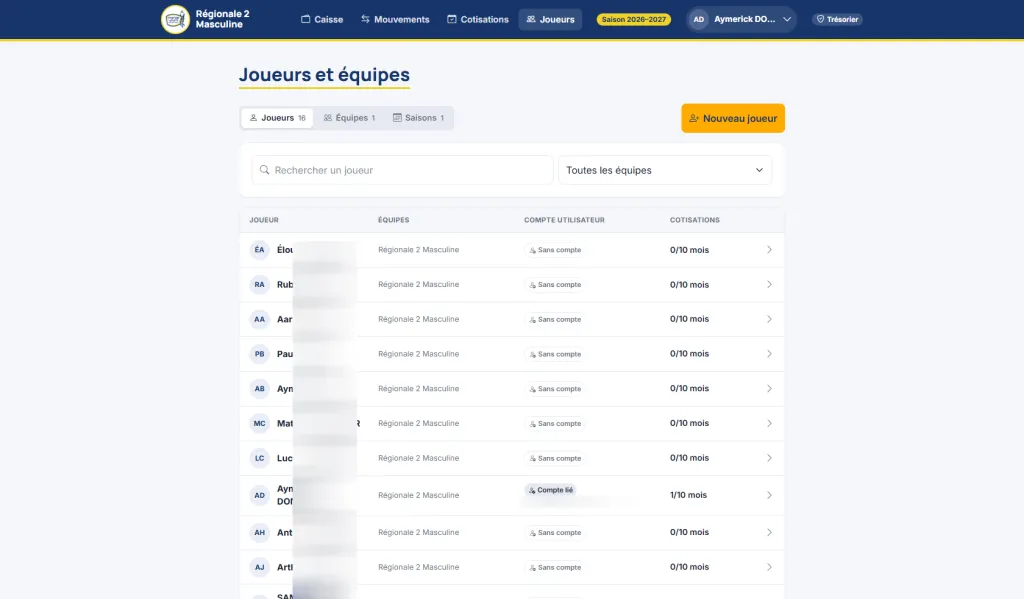Click the 1/10 mois value
Viewport: 1024px width, 599px height.
click(x=688, y=495)
